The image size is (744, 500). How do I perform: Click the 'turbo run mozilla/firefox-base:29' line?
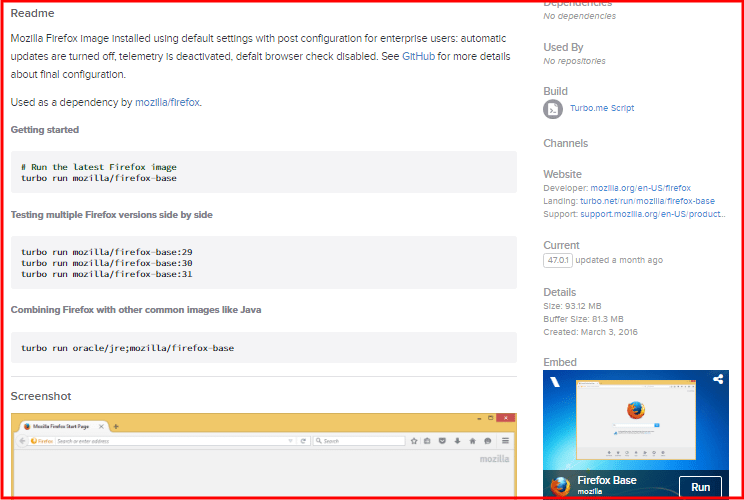point(107,252)
